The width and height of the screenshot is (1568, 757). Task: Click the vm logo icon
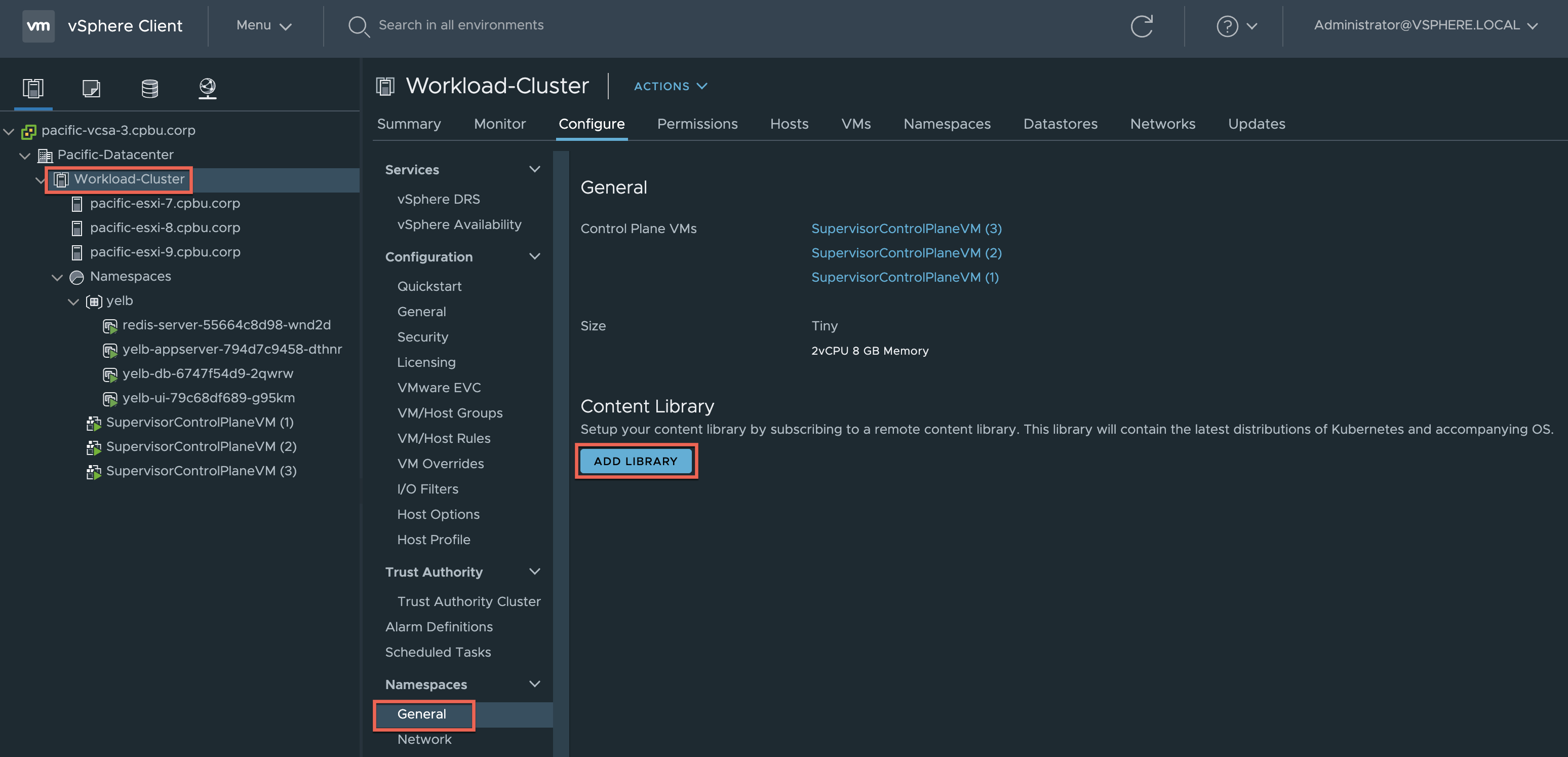point(38,25)
